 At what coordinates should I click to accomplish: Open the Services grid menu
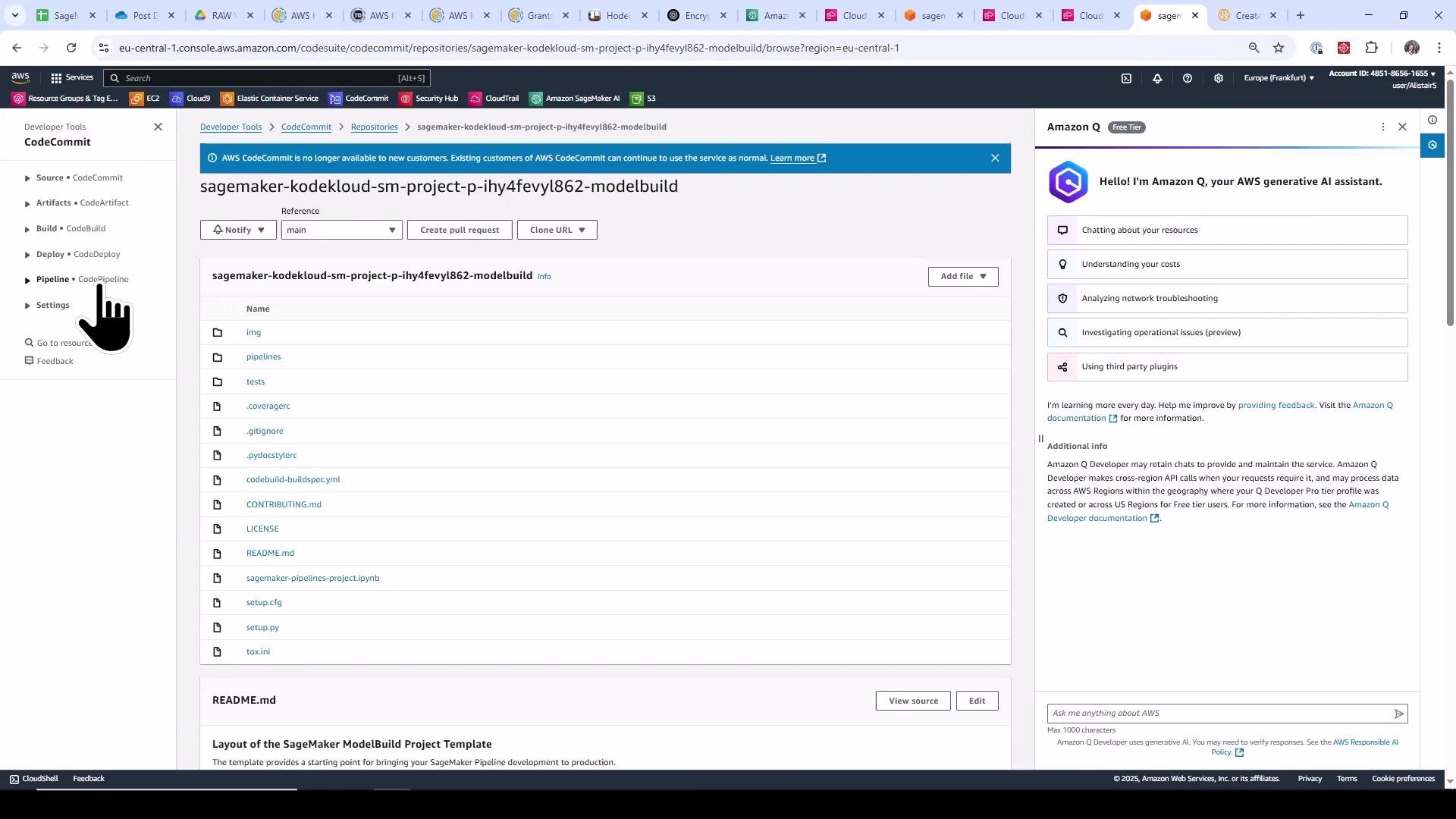(x=72, y=77)
